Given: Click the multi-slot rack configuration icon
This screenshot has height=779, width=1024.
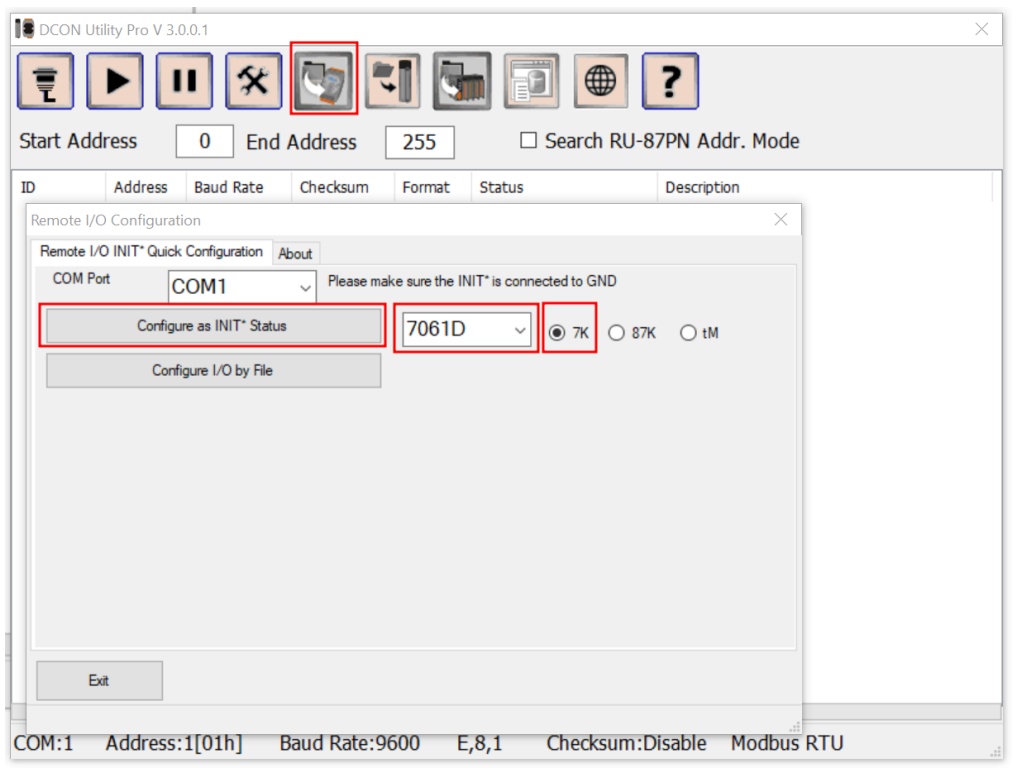Looking at the screenshot, I should [x=462, y=81].
